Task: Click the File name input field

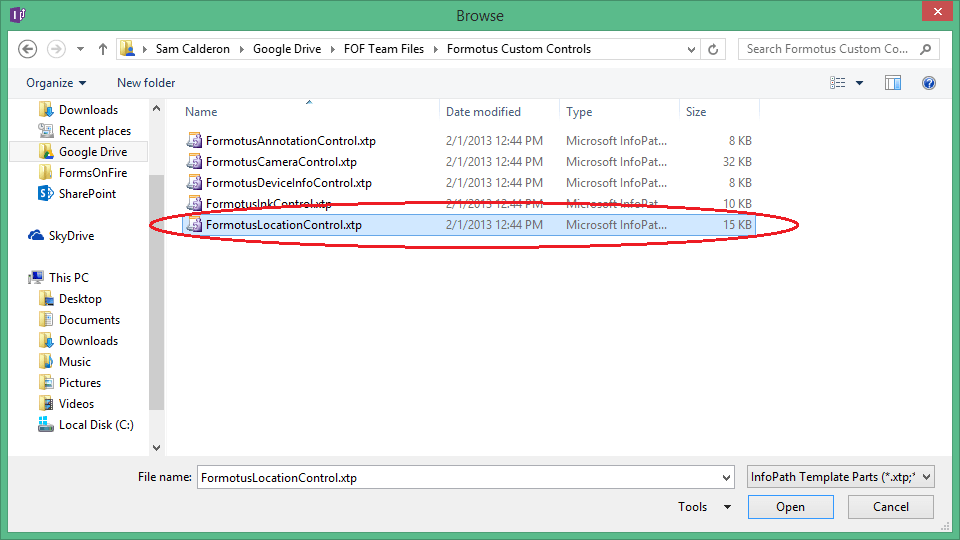Action: [x=458, y=478]
